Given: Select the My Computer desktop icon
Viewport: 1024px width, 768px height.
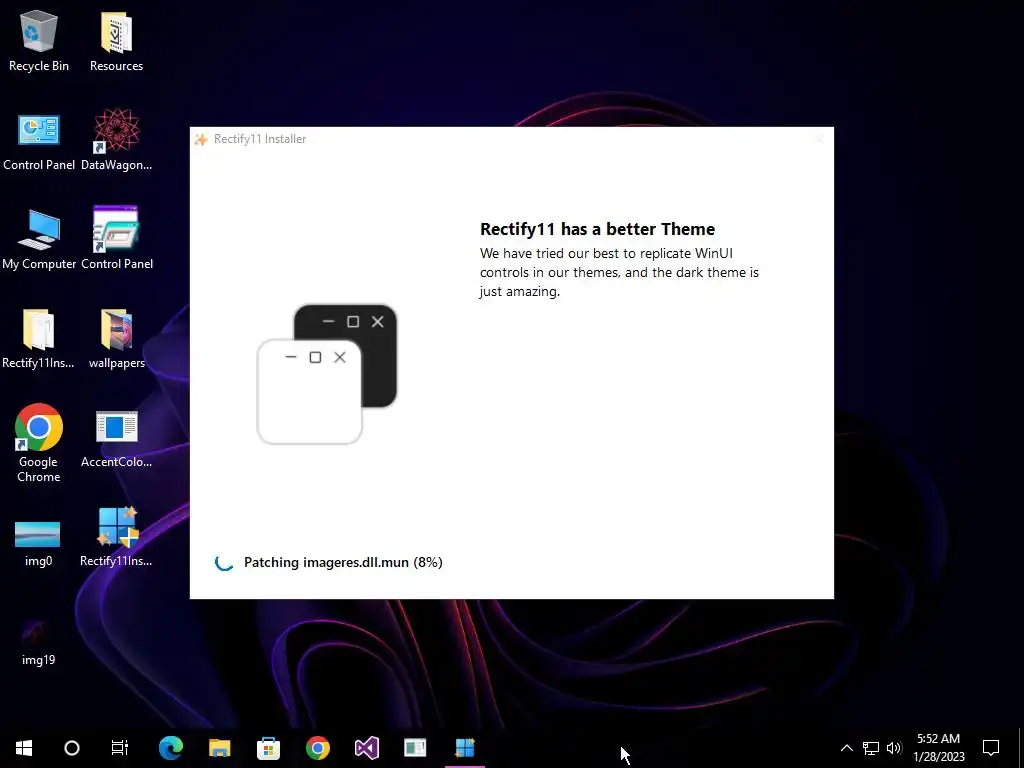Looking at the screenshot, I should [x=39, y=239].
